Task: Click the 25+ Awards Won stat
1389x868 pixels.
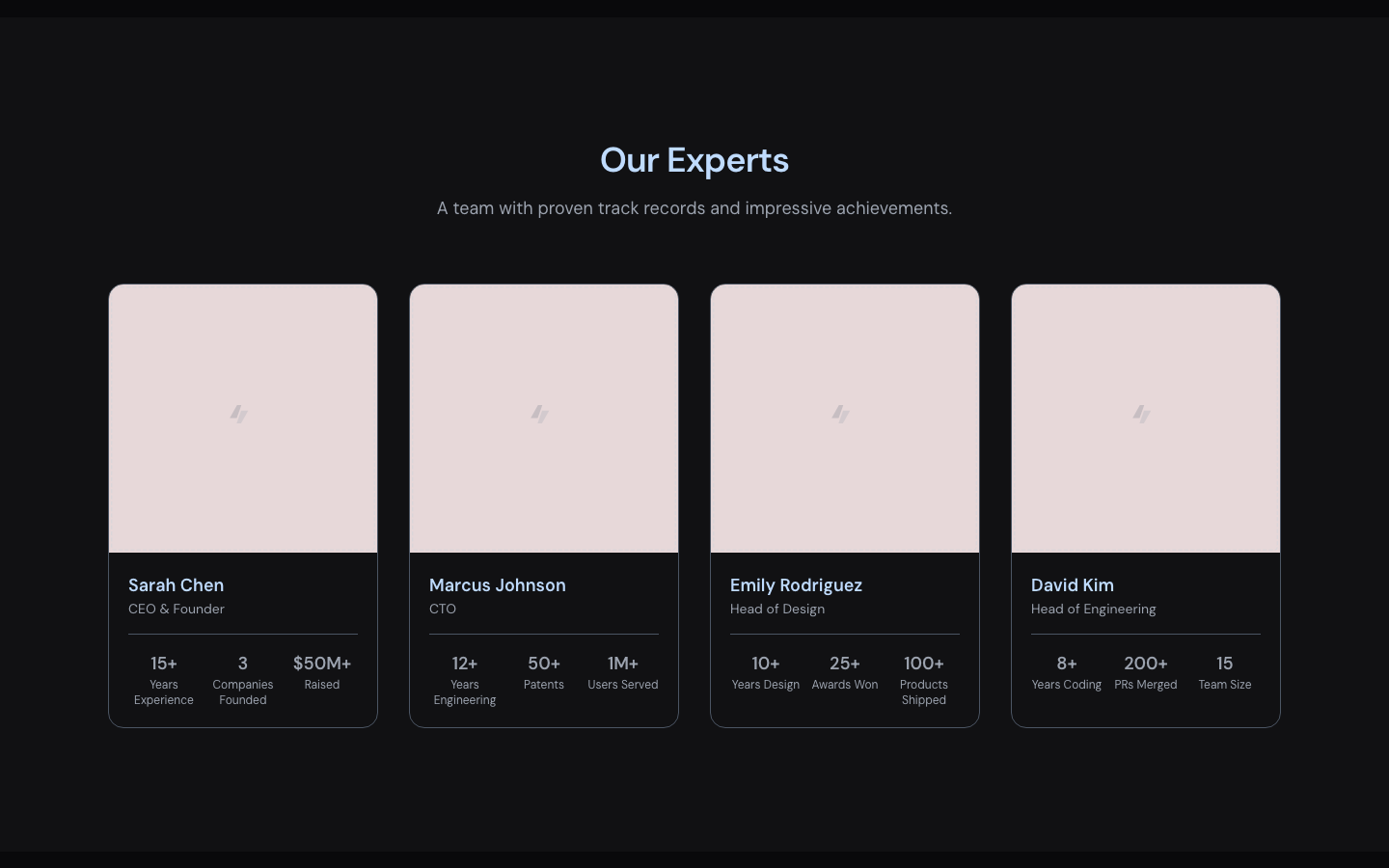Action: 845,672
